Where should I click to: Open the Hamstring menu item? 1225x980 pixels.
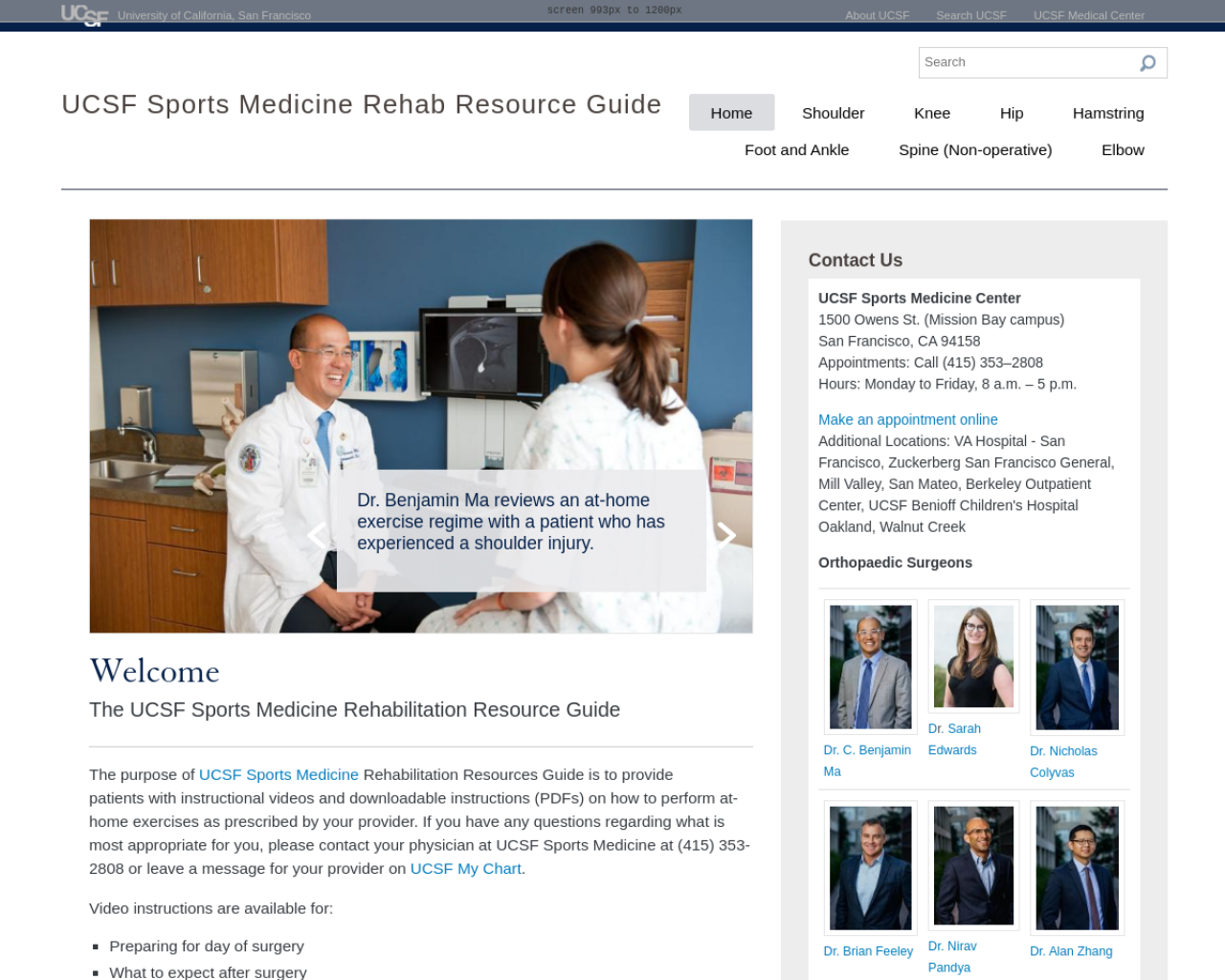[1108, 113]
